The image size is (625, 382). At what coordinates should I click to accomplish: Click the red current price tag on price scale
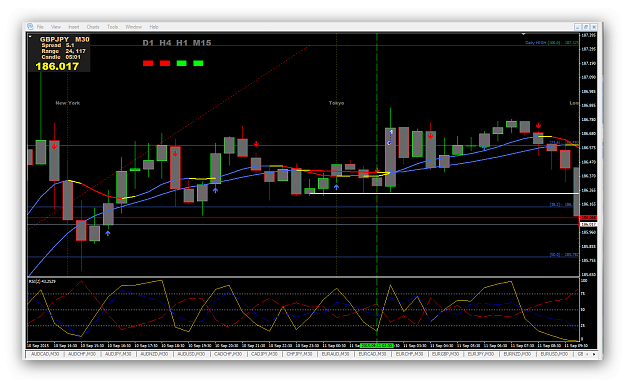[x=588, y=218]
